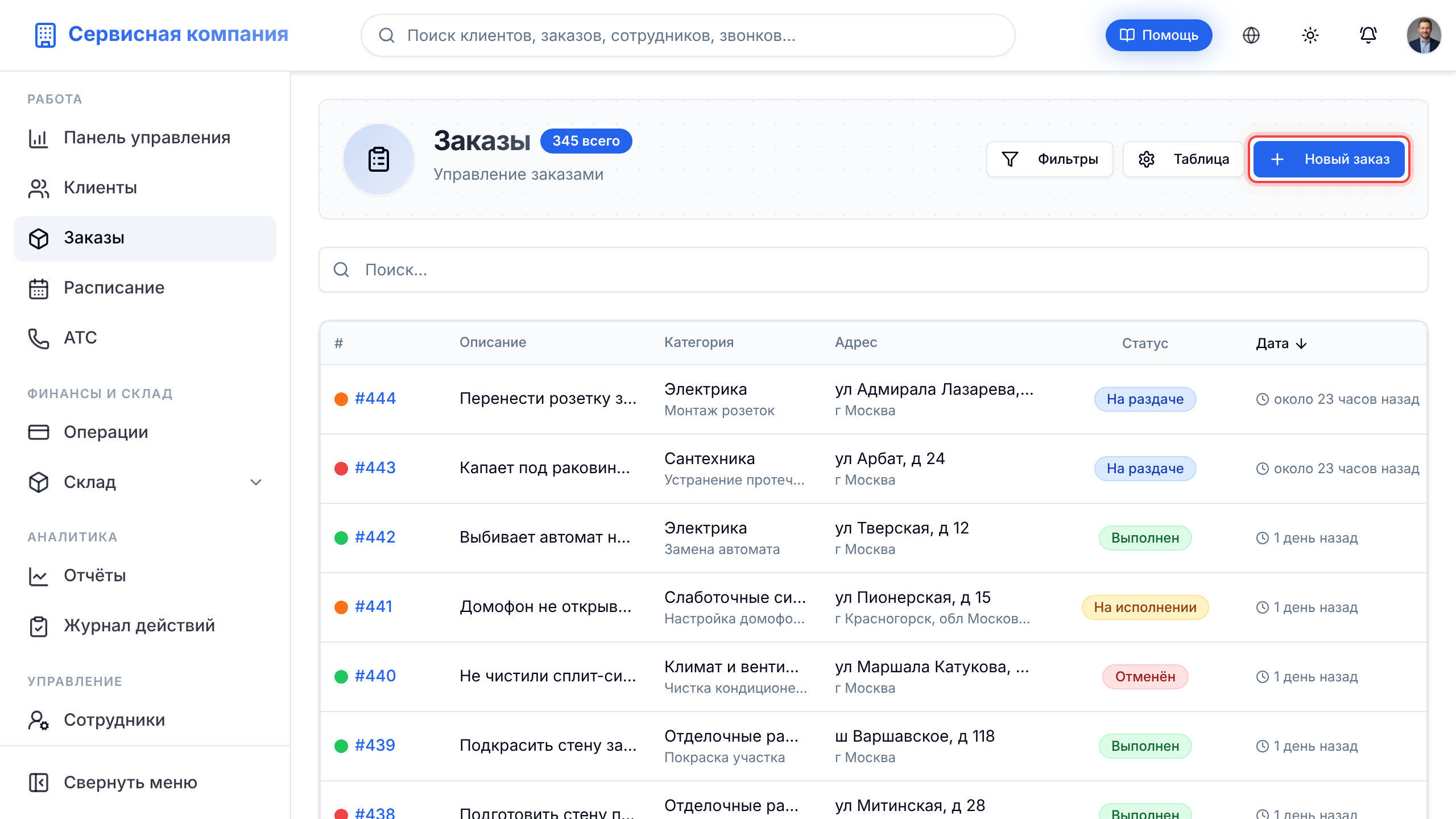Click the Статус column header
This screenshot has height=819, width=1456.
[x=1145, y=344]
